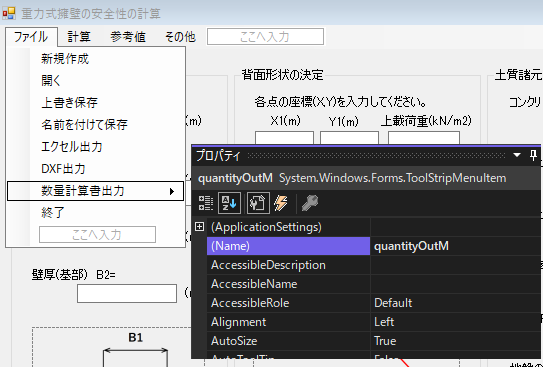The width and height of the screenshot is (543, 367).
Task: Click the Categorized view icon in Properties
Action: (x=205, y=203)
